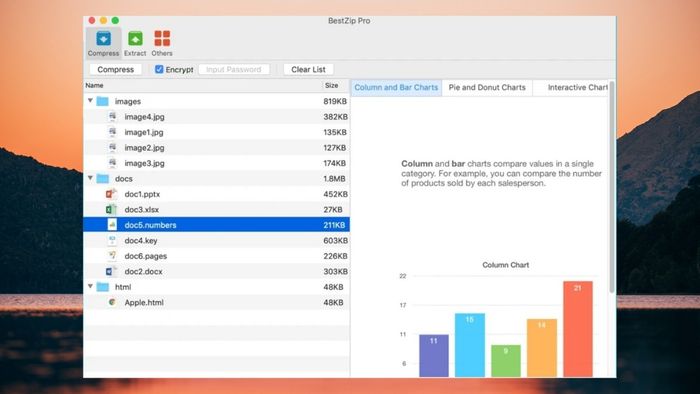Click the docs folder icon
The image size is (700, 394).
pos(103,178)
